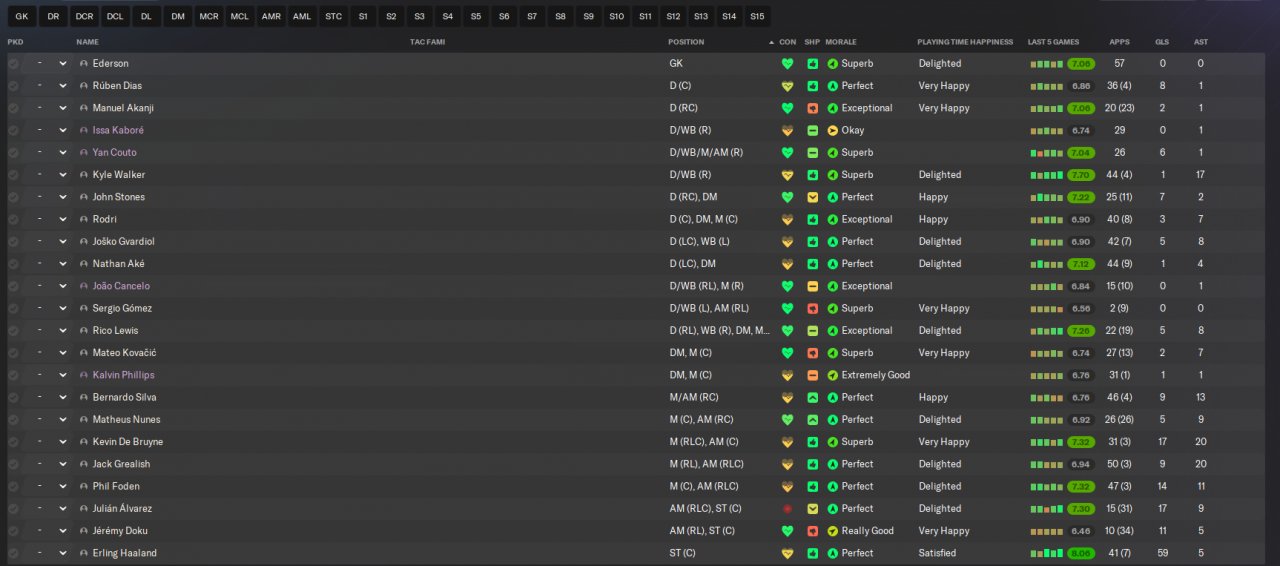This screenshot has height=566, width=1280.
Task: Toggle the picked checkmark for Bernardo Silva
Action: (13, 397)
